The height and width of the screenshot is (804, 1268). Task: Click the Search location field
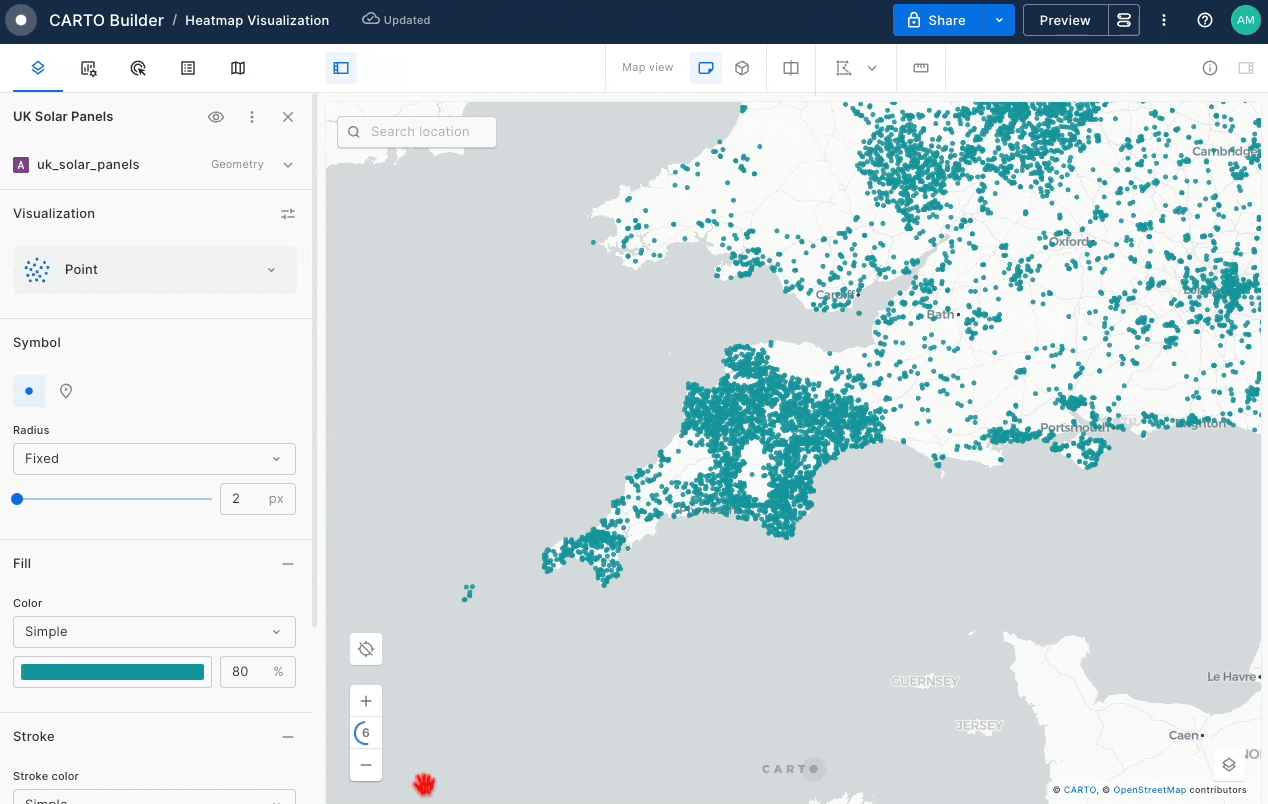(417, 132)
